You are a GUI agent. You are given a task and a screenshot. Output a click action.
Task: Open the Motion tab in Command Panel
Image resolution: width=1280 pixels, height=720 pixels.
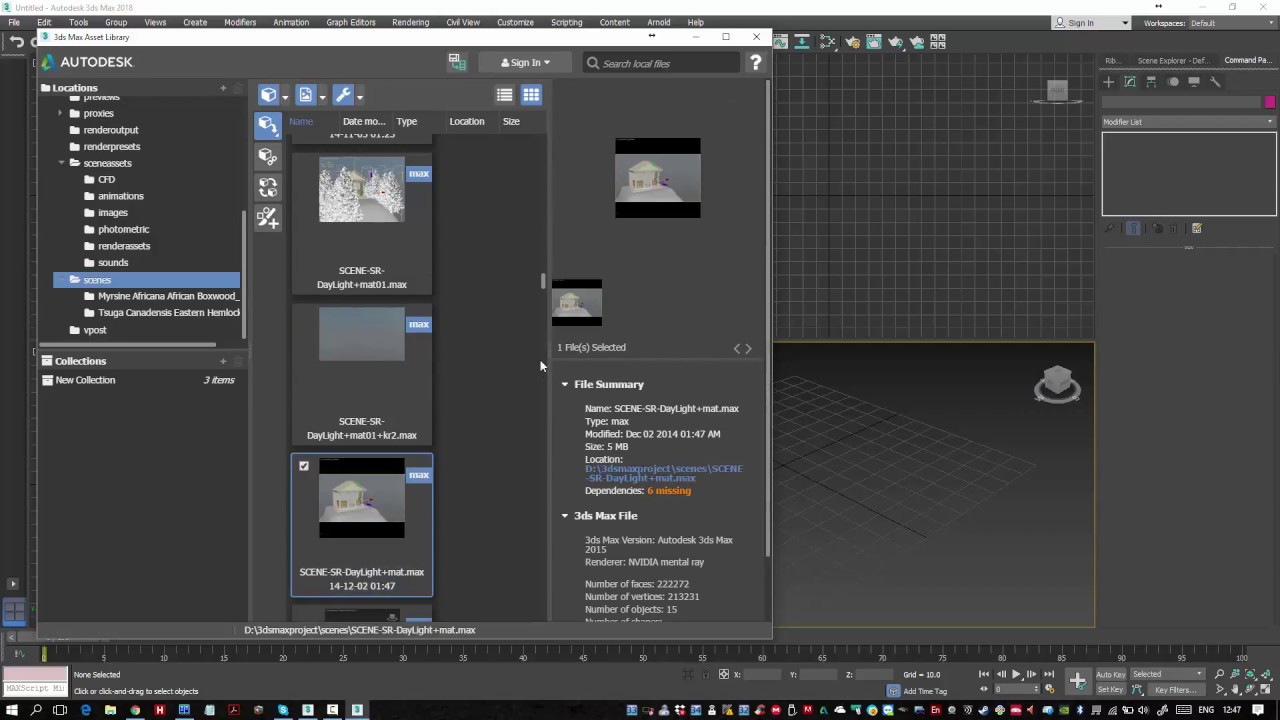[x=1173, y=82]
